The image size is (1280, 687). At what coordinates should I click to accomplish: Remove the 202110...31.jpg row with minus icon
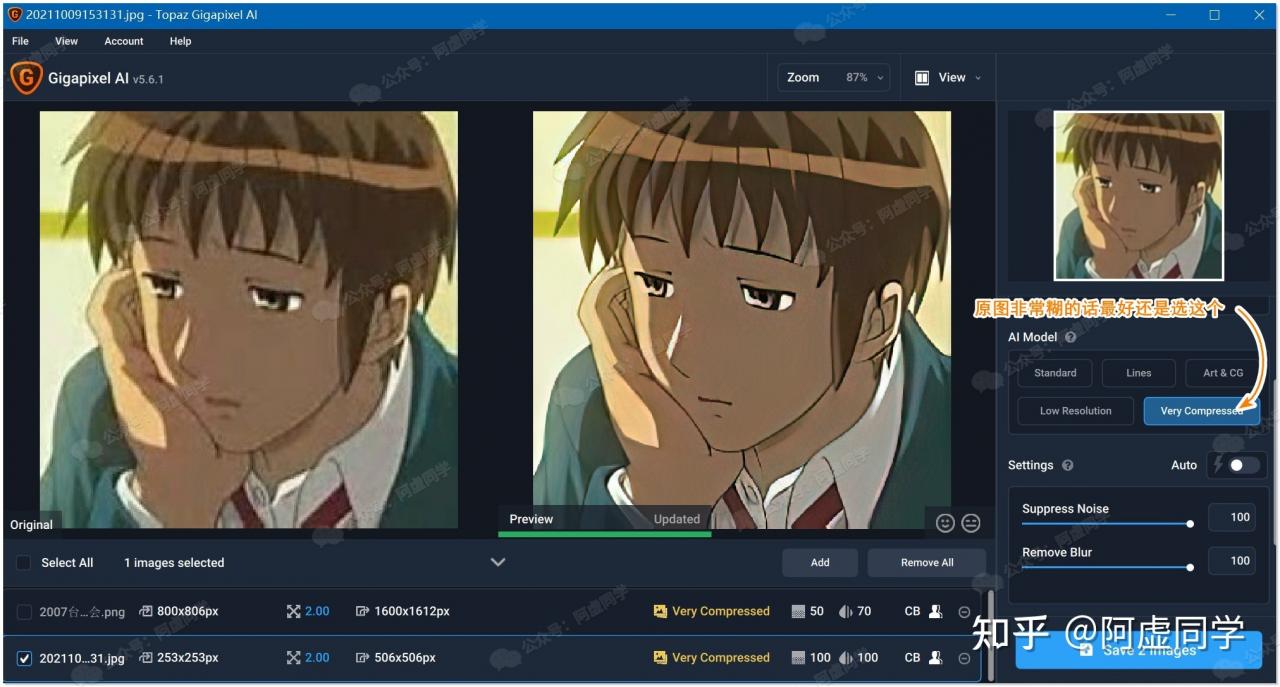tap(964, 658)
